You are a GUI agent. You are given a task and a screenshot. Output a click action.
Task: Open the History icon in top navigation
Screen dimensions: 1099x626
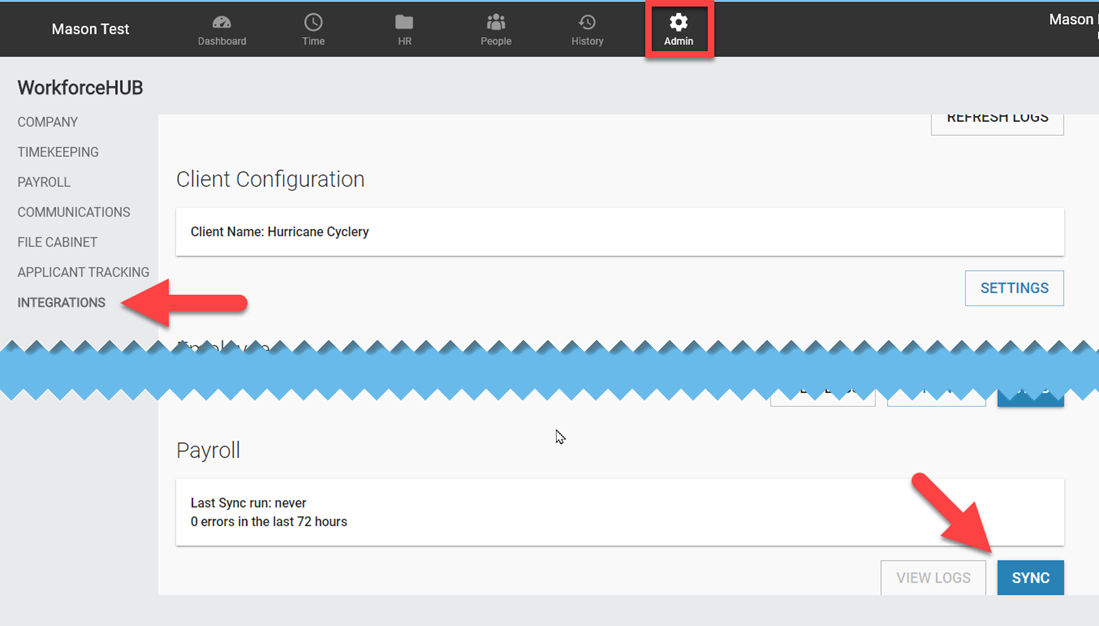coord(587,23)
